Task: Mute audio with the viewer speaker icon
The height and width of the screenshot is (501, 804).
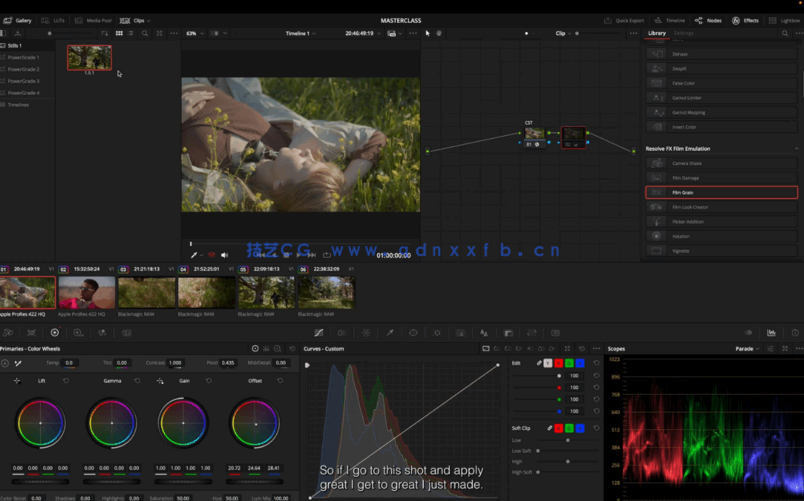Action: (225, 255)
